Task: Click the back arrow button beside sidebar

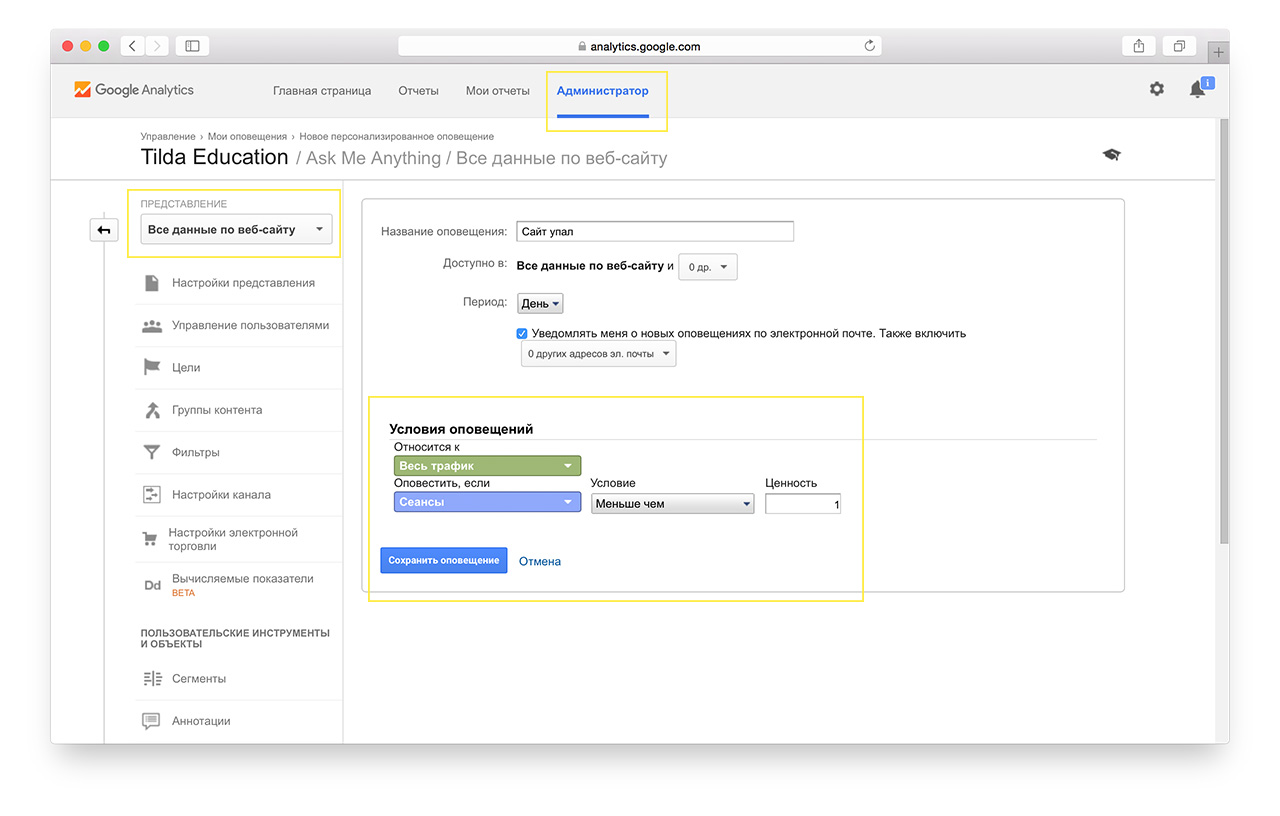Action: click(x=104, y=230)
